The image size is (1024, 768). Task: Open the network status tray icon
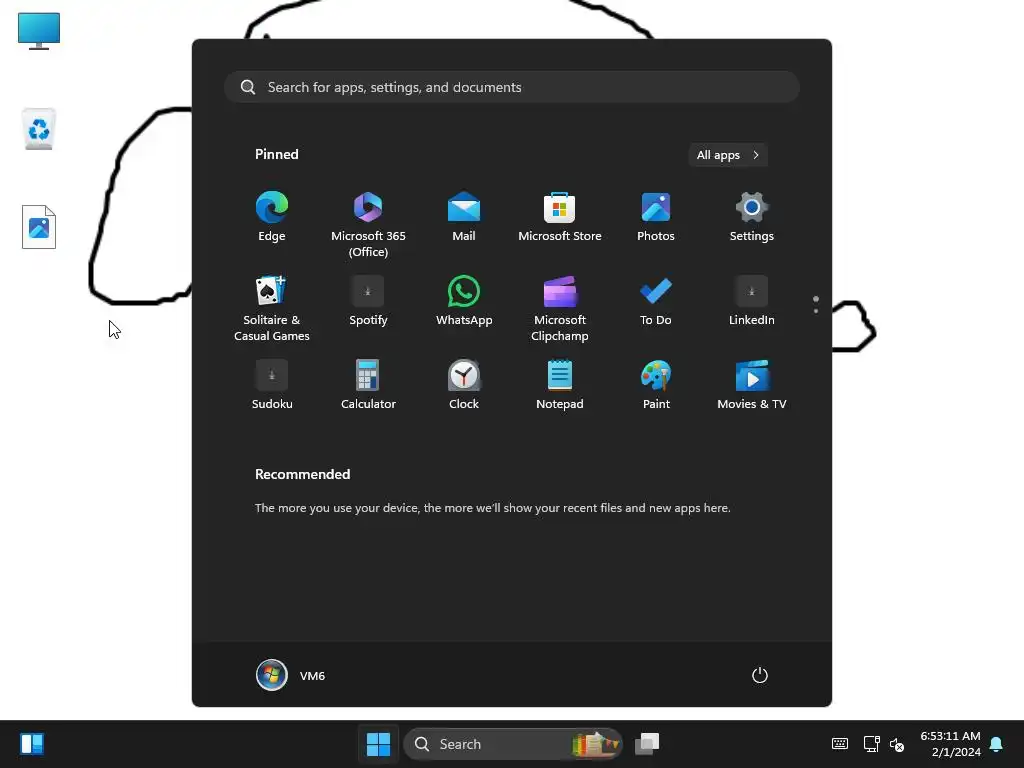click(871, 744)
